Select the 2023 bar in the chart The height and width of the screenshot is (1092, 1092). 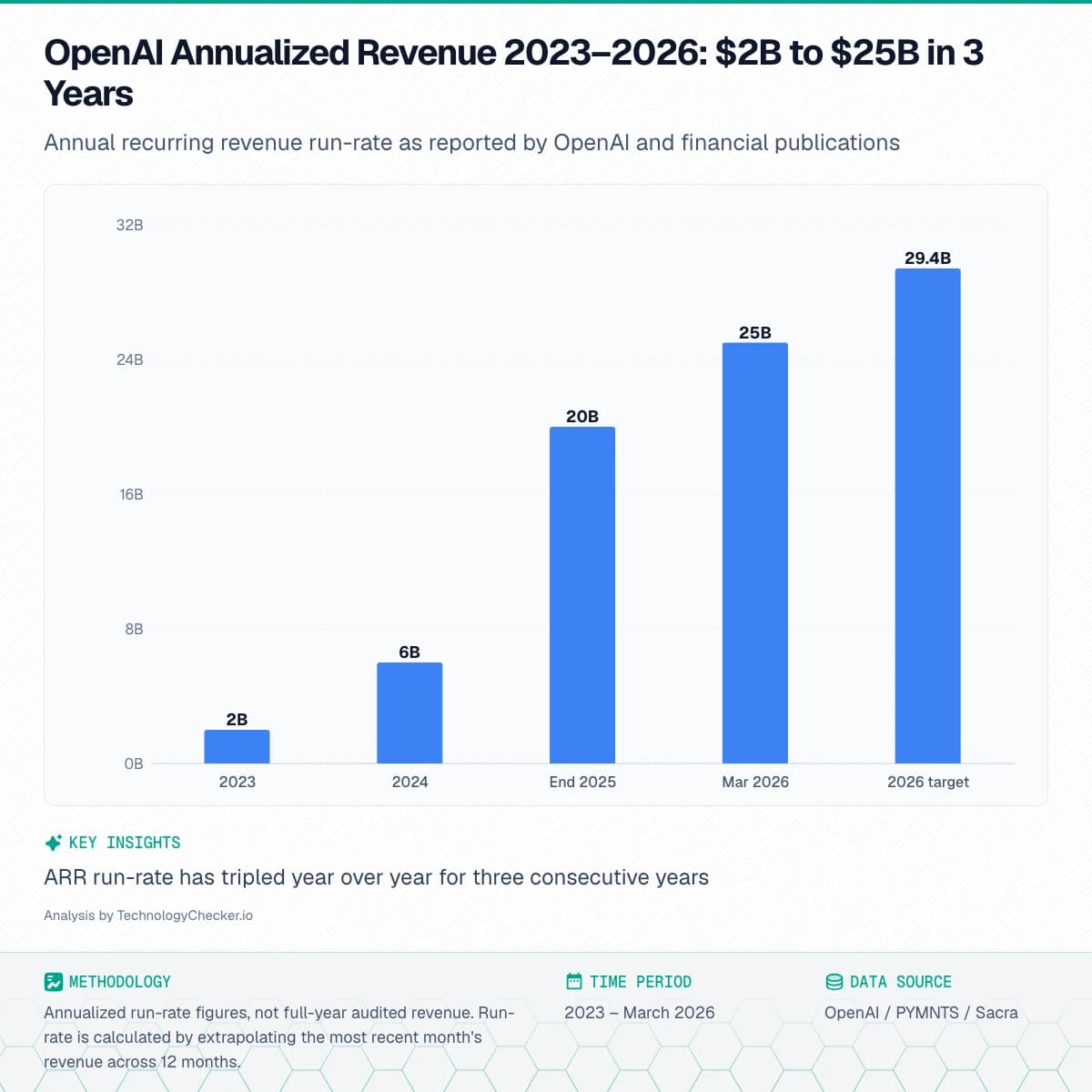[x=237, y=746]
